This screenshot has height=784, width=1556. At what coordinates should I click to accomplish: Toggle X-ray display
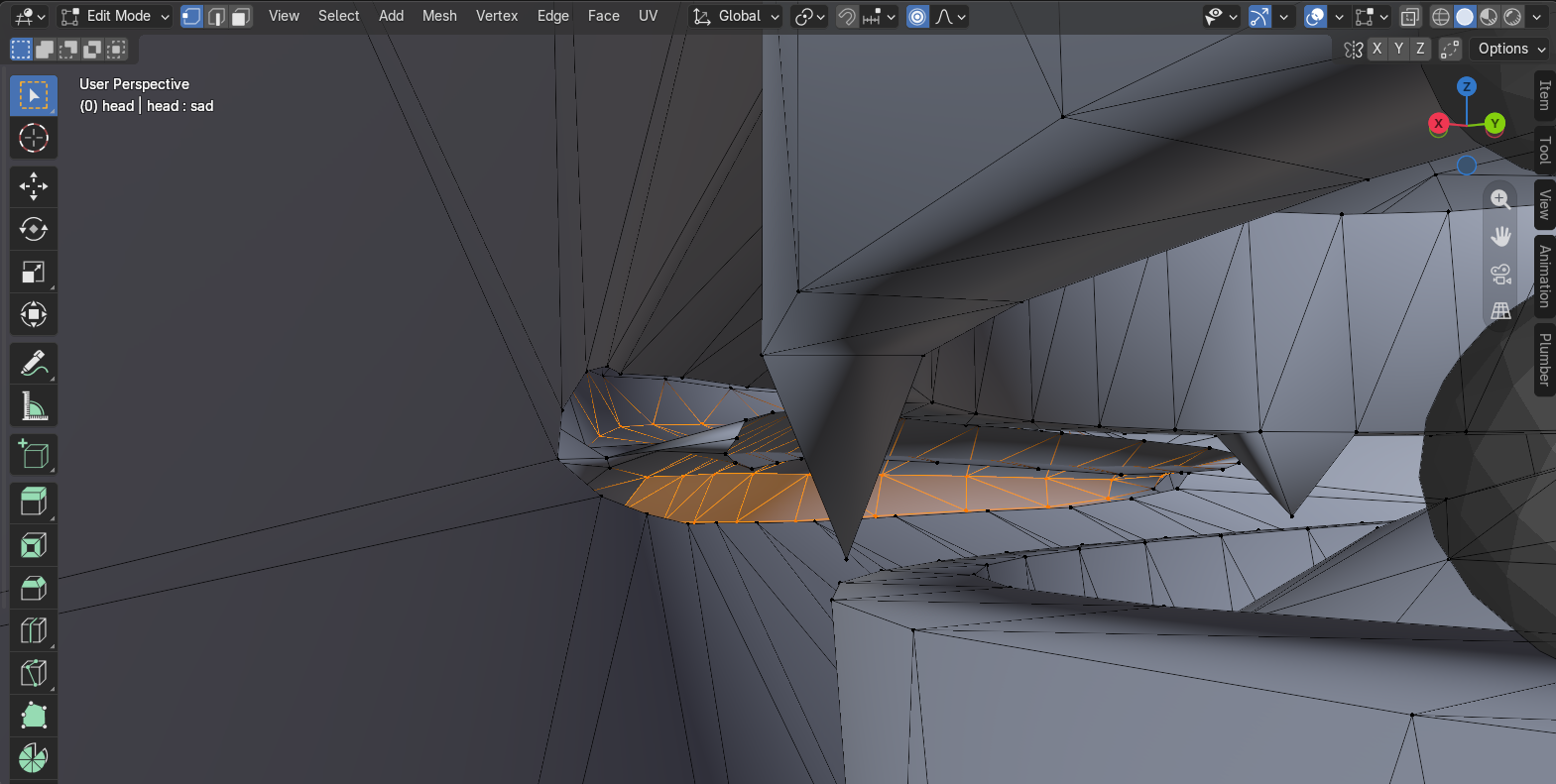[1409, 17]
